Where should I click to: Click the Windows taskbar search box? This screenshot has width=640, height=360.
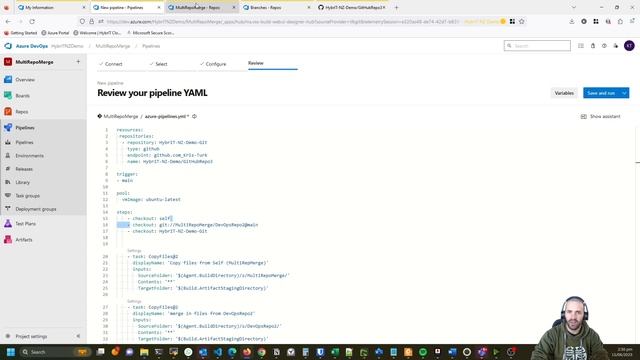click(x=56, y=352)
